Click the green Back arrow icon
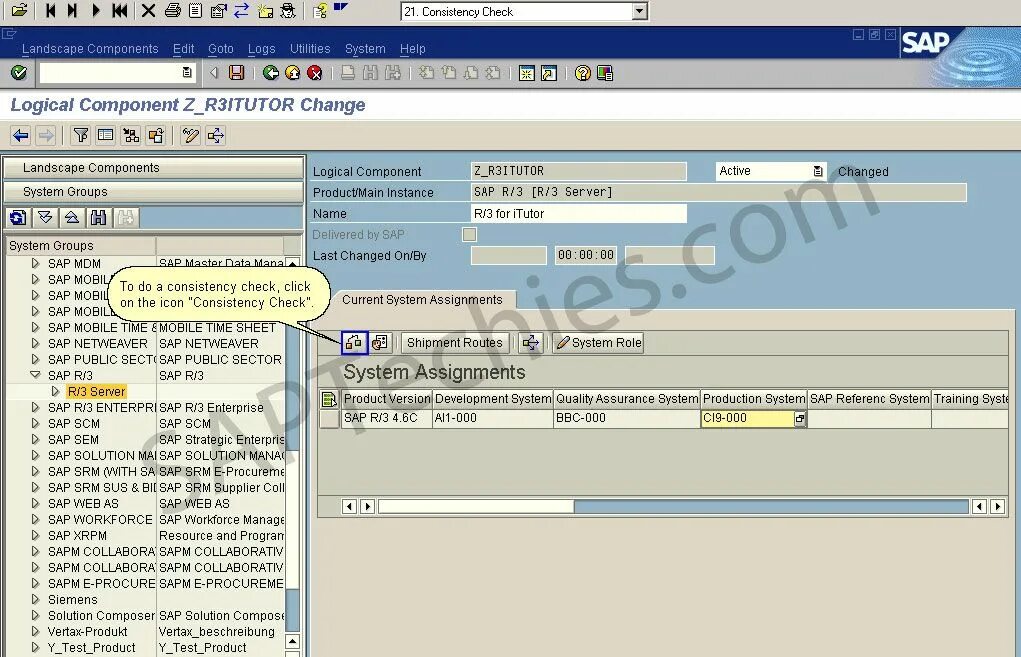This screenshot has height=657, width=1021. pyautogui.click(x=270, y=73)
